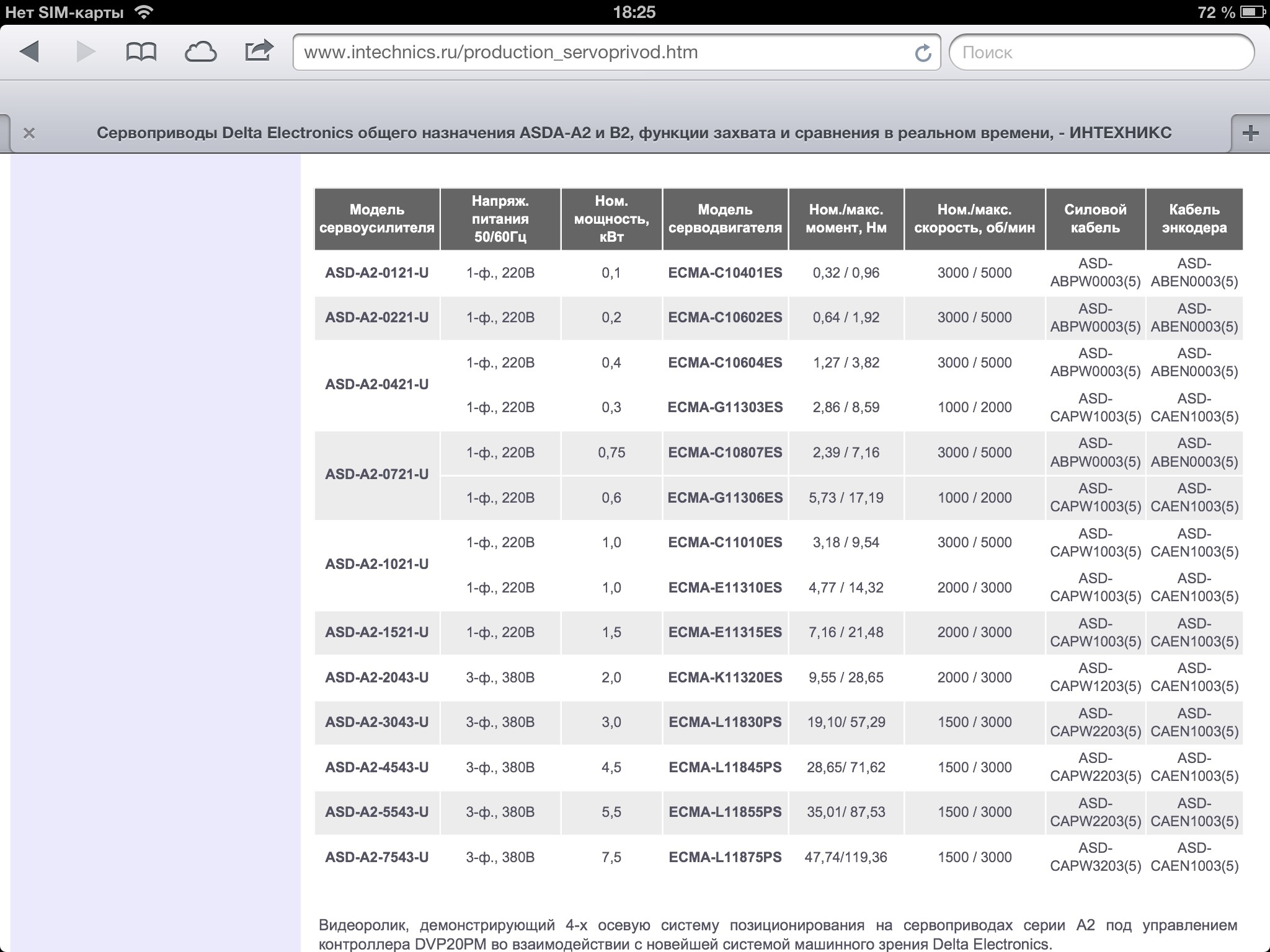
Task: Open new tab with plus button
Action: tap(1250, 133)
